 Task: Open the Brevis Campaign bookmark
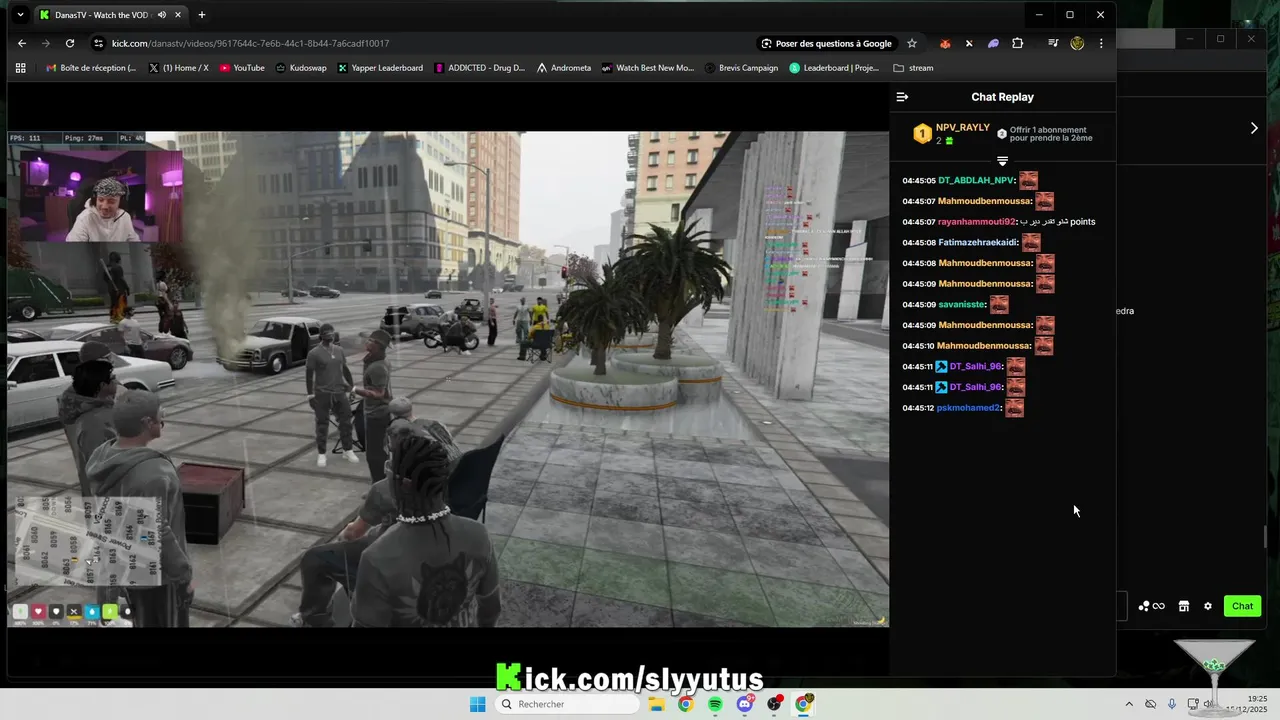(741, 68)
